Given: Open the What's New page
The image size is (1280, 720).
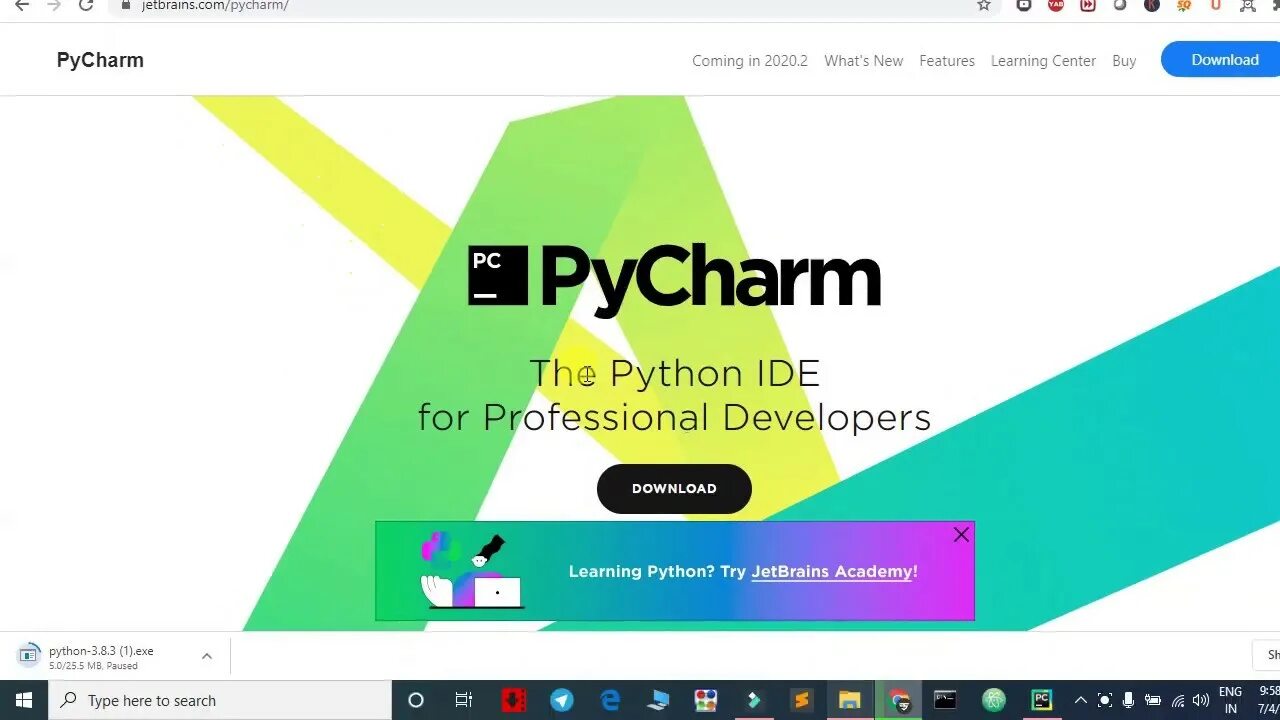Looking at the screenshot, I should [863, 61].
